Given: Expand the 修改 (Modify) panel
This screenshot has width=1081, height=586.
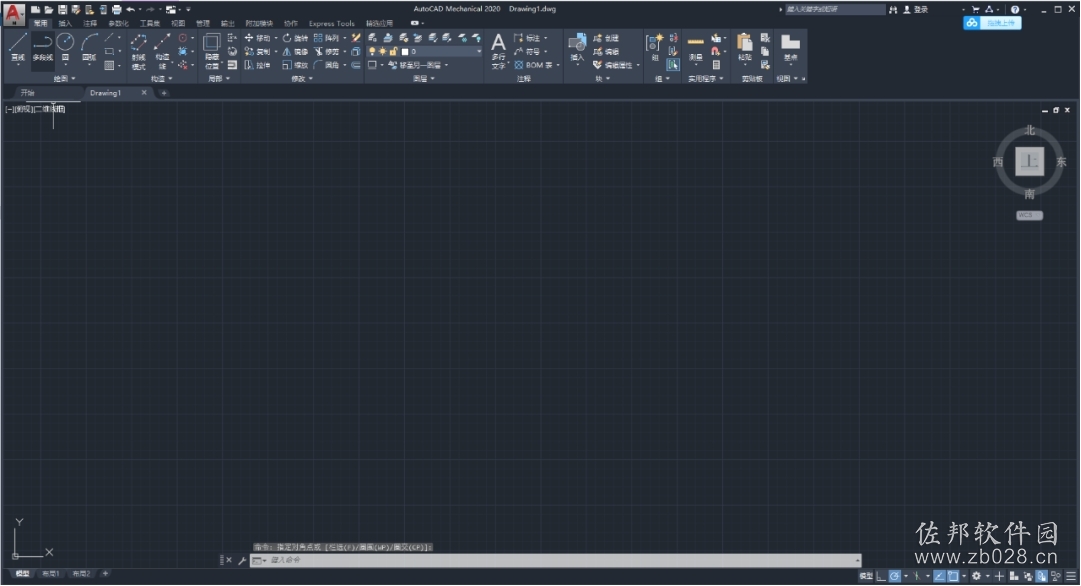Looking at the screenshot, I should 302,79.
